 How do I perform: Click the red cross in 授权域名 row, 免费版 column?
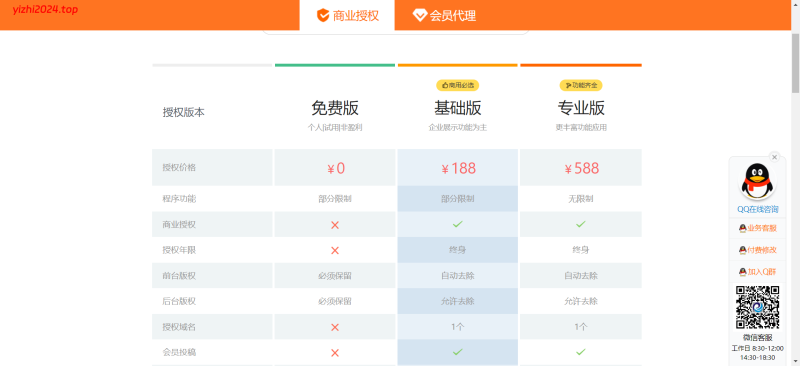[335, 327]
